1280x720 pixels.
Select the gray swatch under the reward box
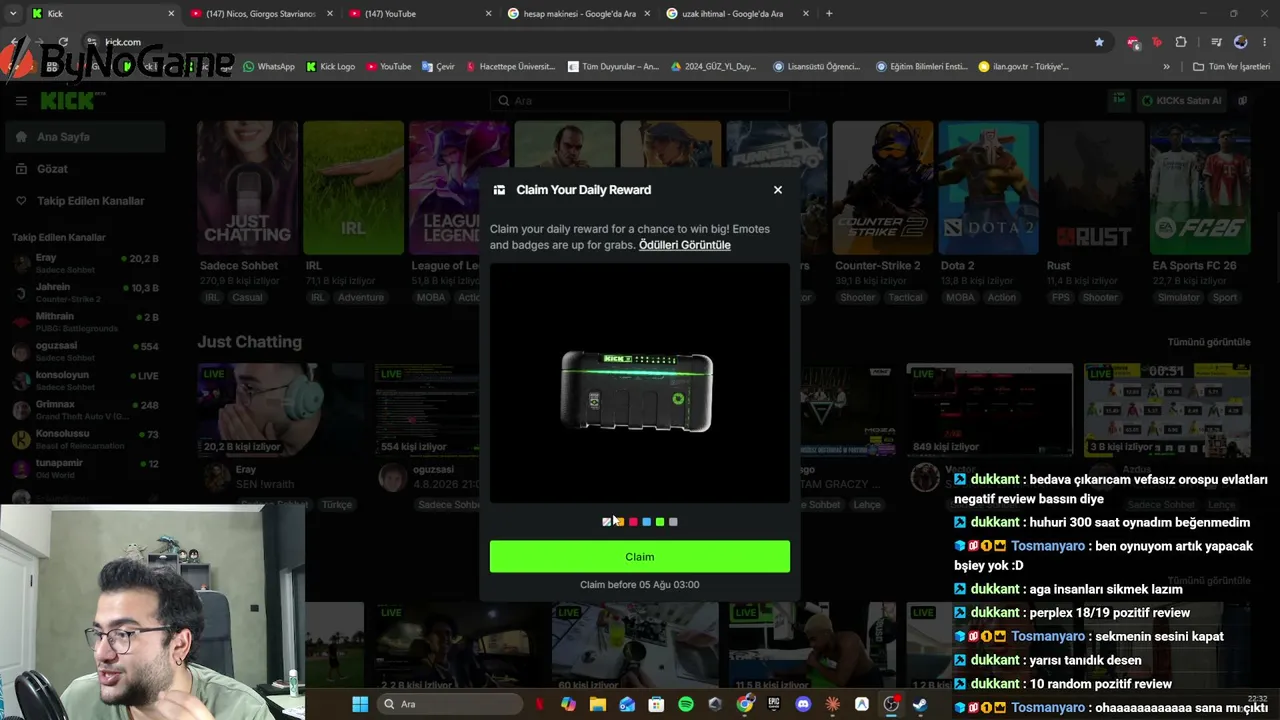click(673, 522)
